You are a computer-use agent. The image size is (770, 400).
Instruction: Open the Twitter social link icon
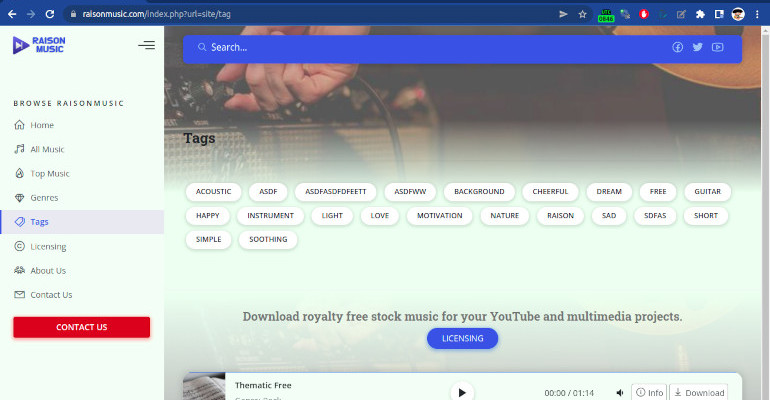(697, 47)
